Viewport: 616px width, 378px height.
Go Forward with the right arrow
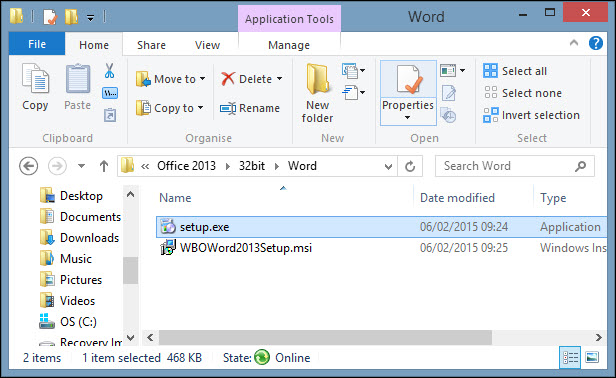(x=57, y=166)
